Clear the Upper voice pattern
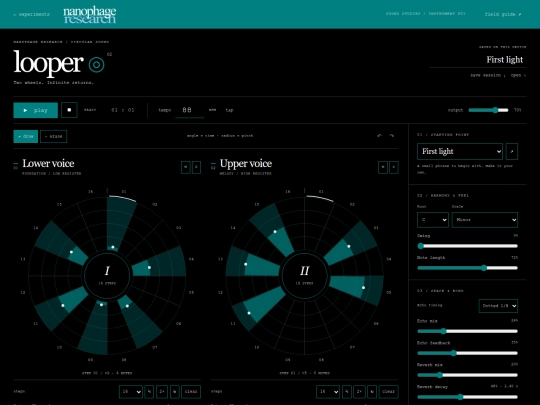 [388, 392]
